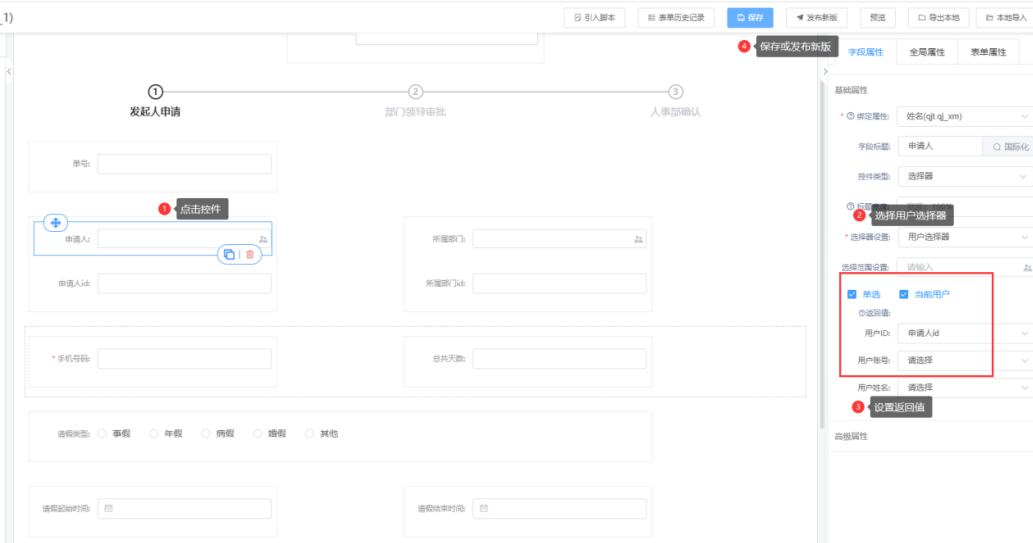The width and height of the screenshot is (1033, 543).
Task: Collapse left panel with arrow icon
Action: click(9, 71)
